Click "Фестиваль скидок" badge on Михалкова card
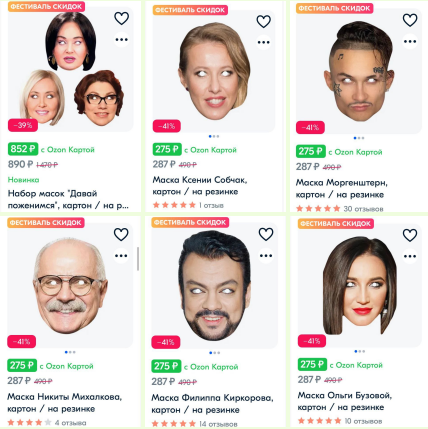Screen dimensions: 428x429 point(46,223)
